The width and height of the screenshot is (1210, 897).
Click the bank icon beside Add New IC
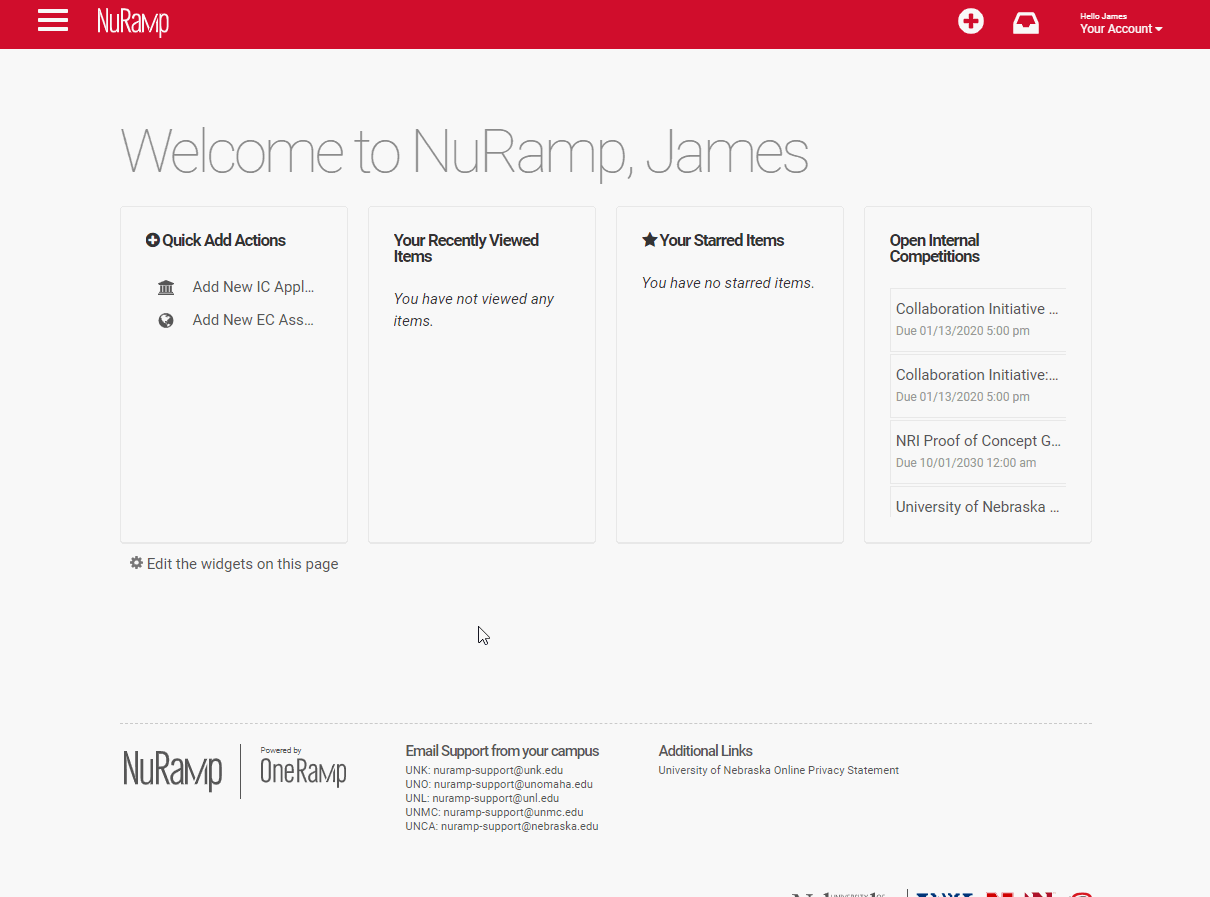[166, 288]
